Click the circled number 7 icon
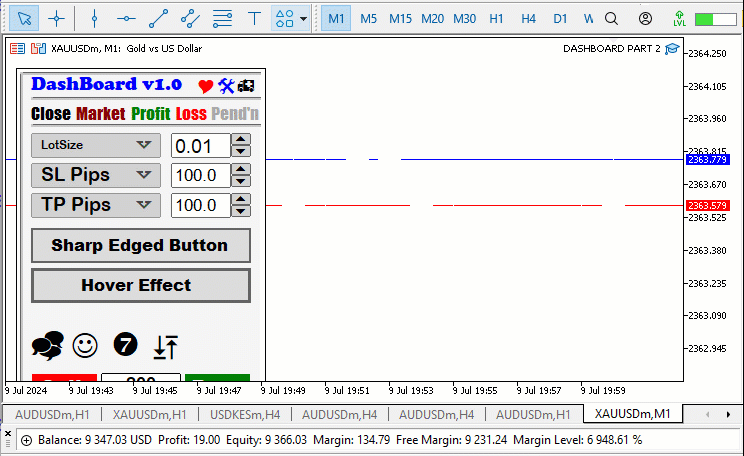The width and height of the screenshot is (744, 456). point(126,344)
